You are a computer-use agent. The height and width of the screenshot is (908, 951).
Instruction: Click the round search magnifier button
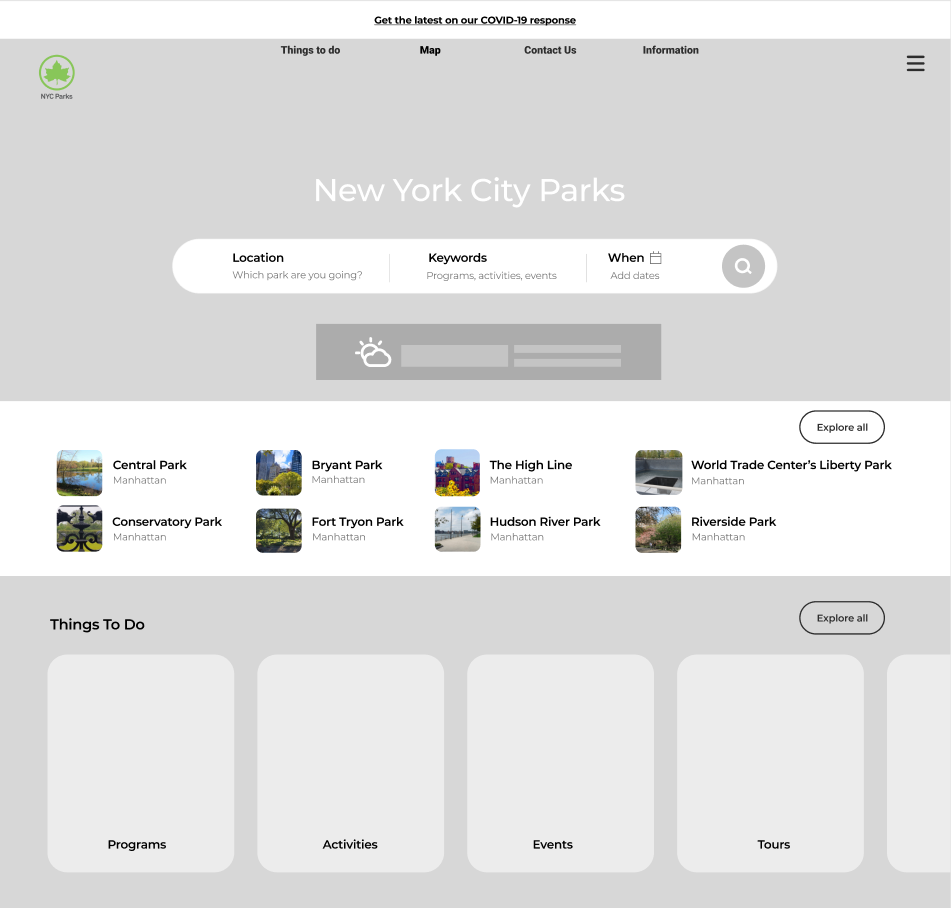pyautogui.click(x=743, y=266)
